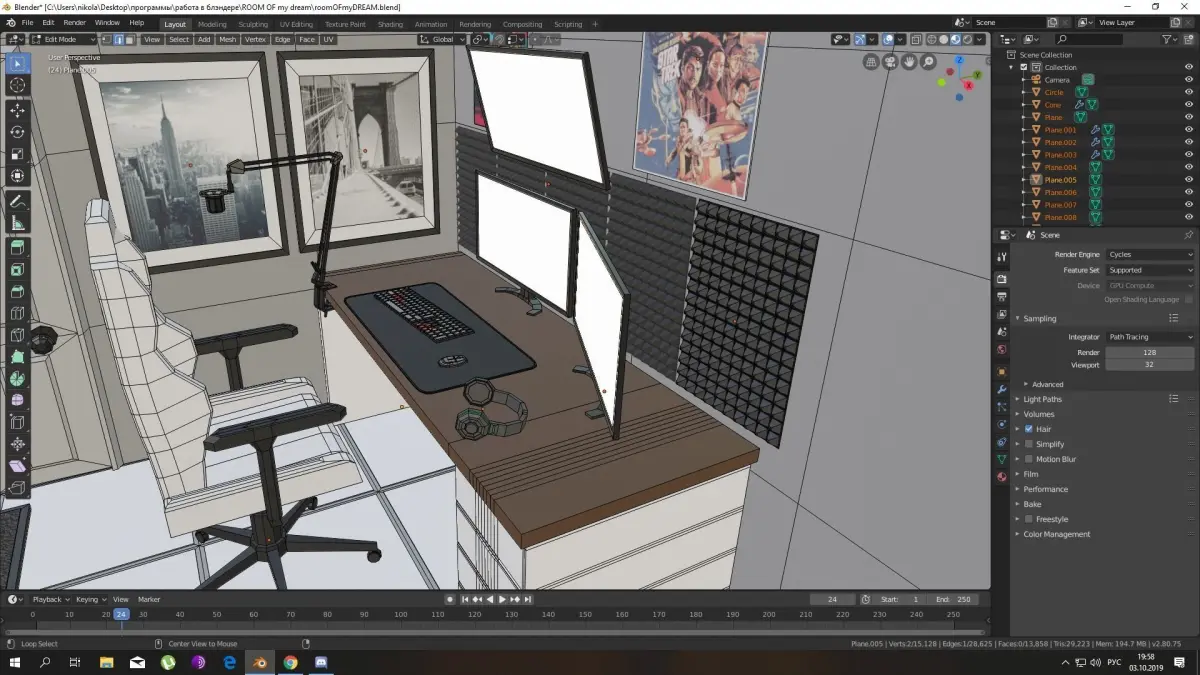Switch to face select mode

(x=131, y=39)
